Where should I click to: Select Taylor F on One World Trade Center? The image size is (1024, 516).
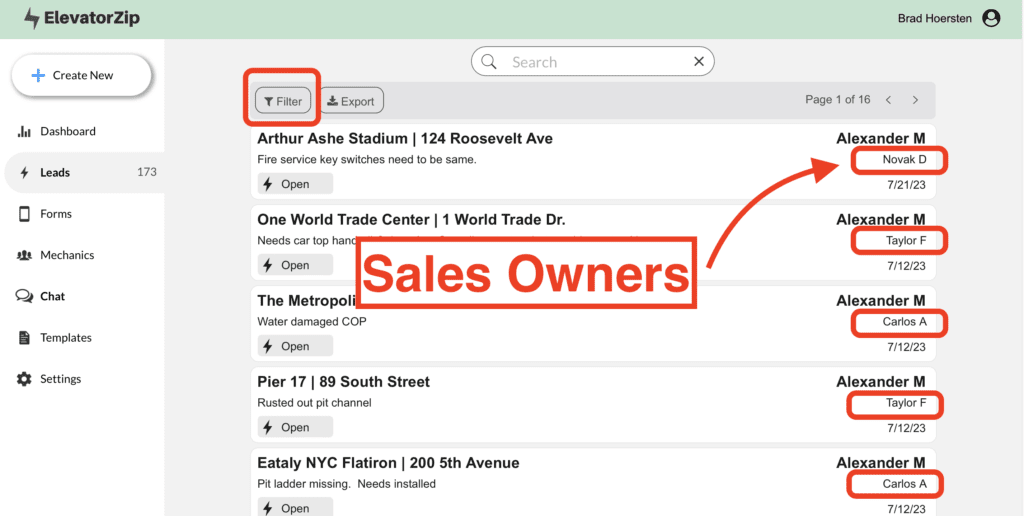click(x=906, y=240)
